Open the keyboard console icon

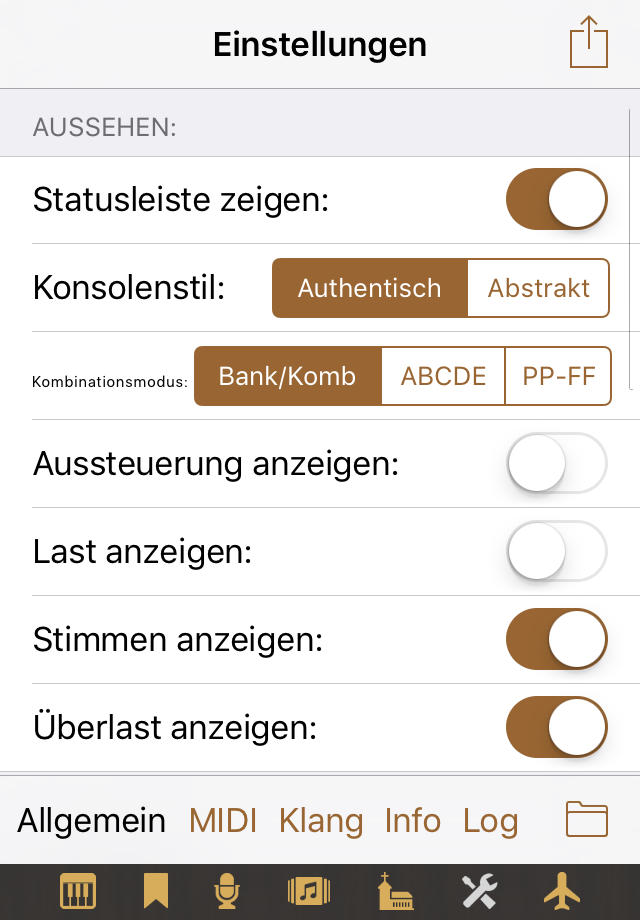(78, 890)
